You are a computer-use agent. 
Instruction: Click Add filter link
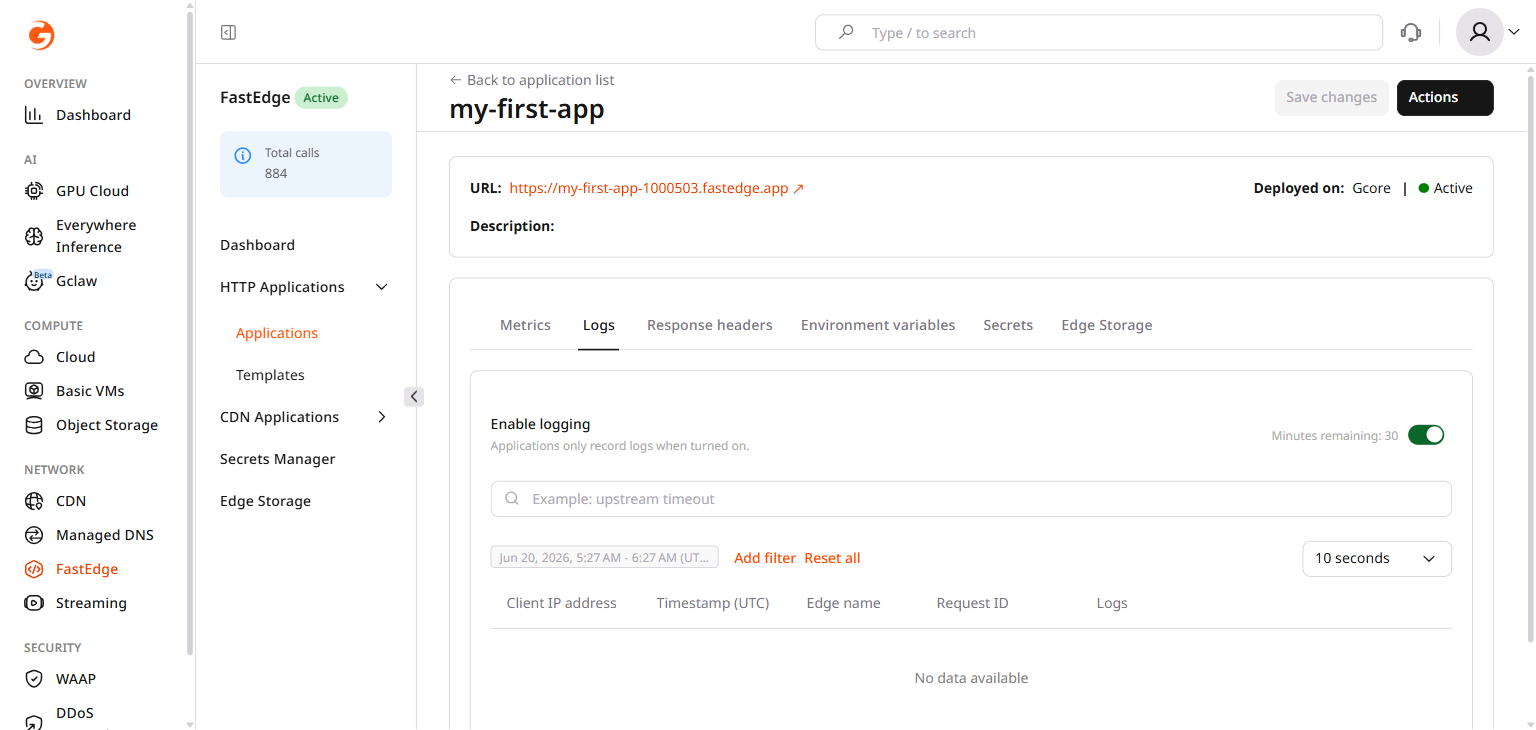765,558
